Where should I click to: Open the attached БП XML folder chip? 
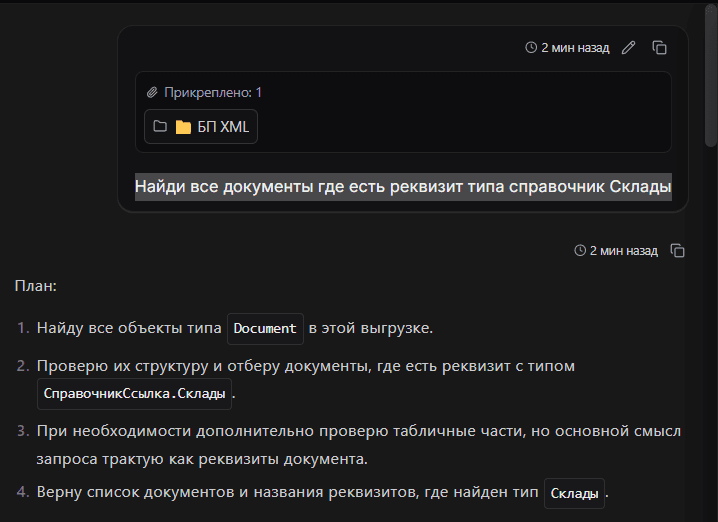click(201, 126)
